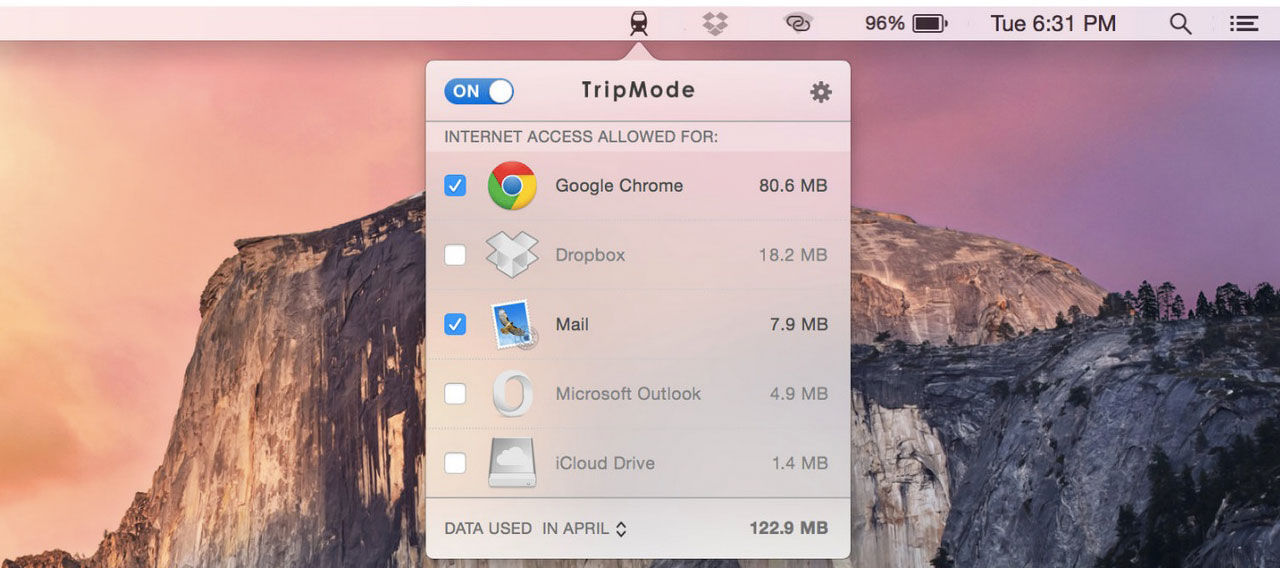Click the Creative Cloud menu bar icon
The height and width of the screenshot is (568, 1280).
797,23
